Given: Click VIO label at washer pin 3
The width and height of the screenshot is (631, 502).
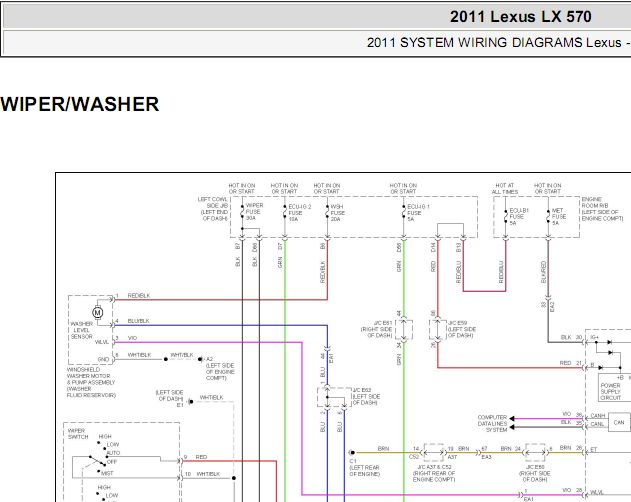Looking at the screenshot, I should coord(132,338).
